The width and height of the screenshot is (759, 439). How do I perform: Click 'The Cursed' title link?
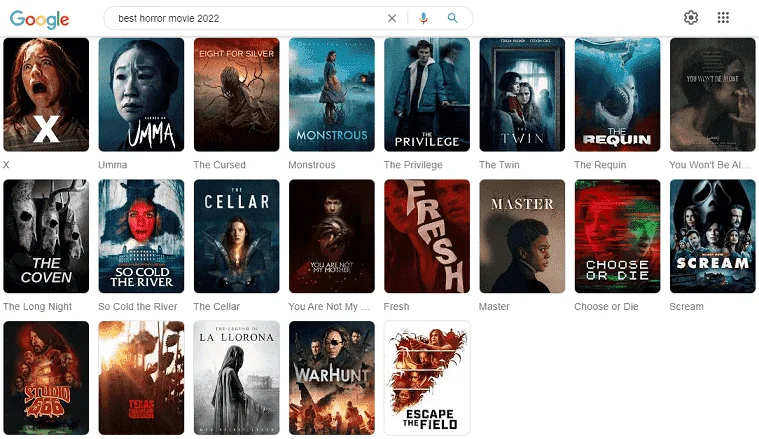click(219, 165)
